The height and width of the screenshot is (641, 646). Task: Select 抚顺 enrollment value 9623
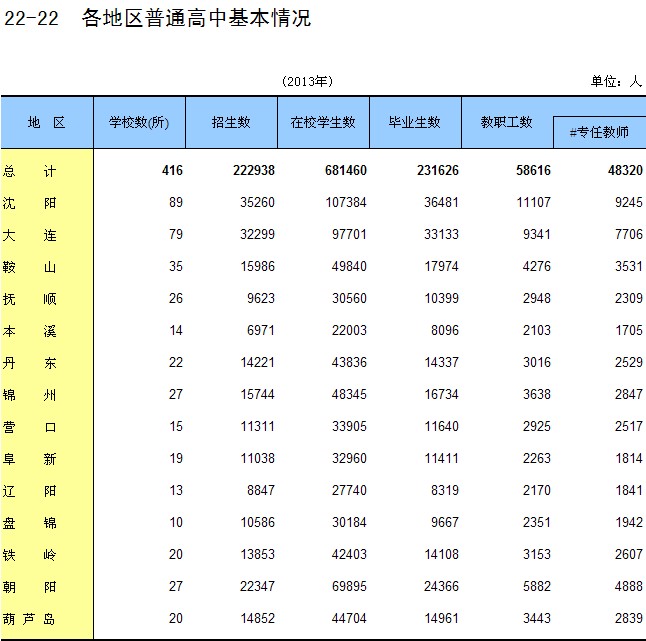tap(261, 298)
